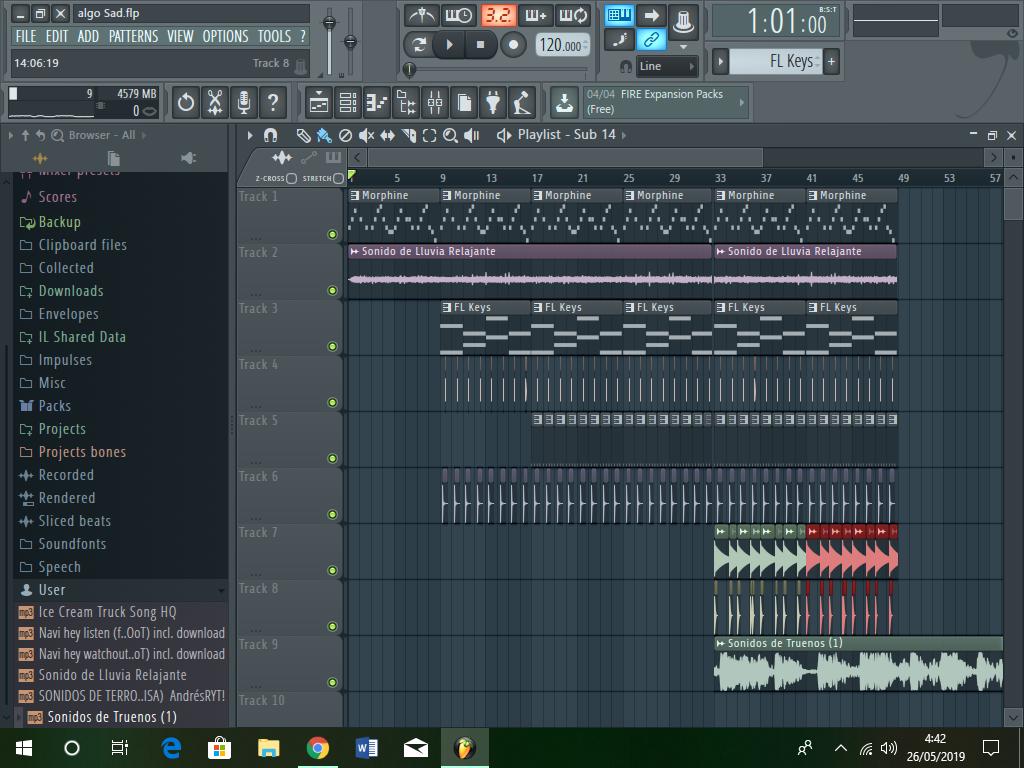Open the pattern selector FL Keys

tap(776, 61)
